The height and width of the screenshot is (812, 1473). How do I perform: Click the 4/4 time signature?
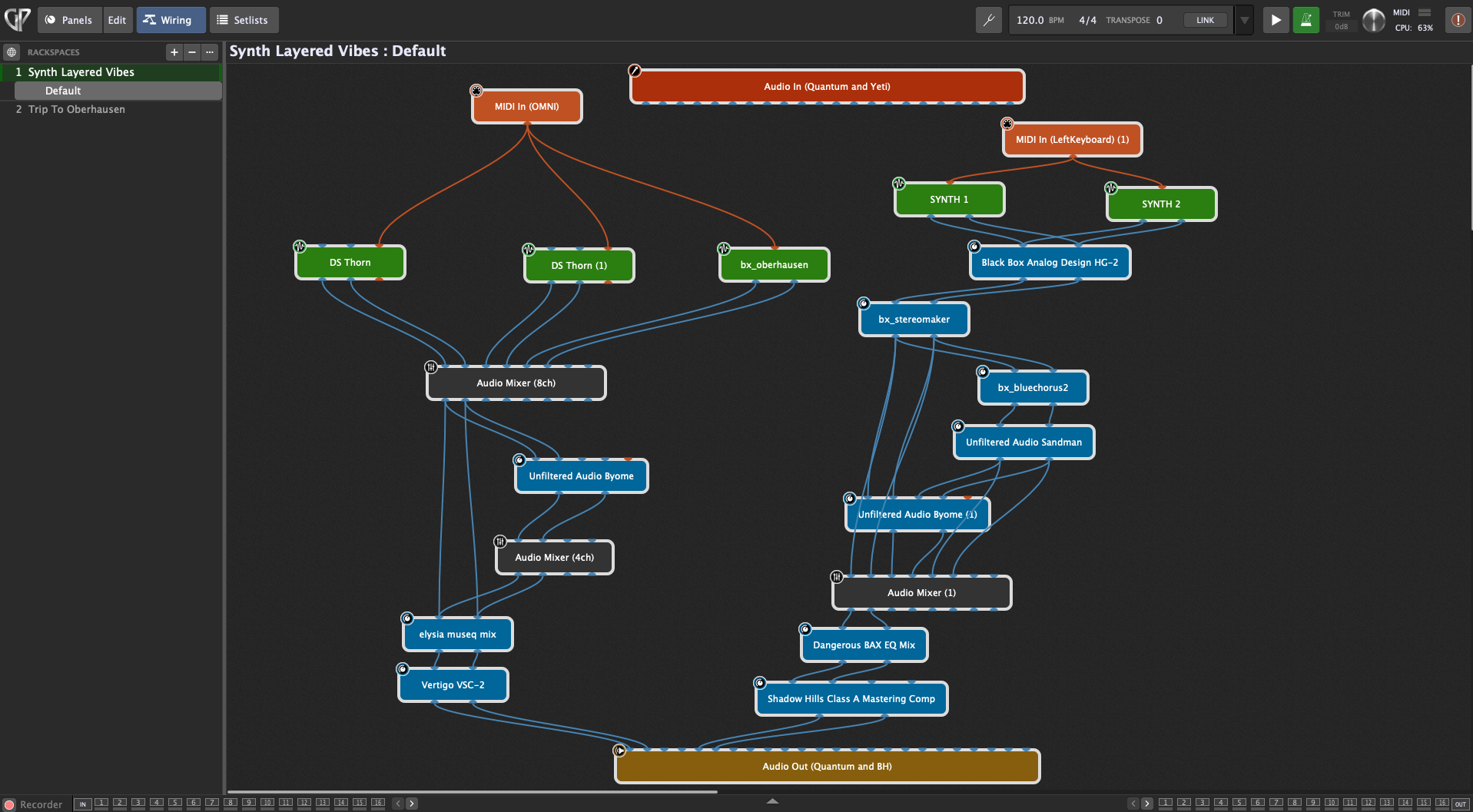tap(1087, 20)
